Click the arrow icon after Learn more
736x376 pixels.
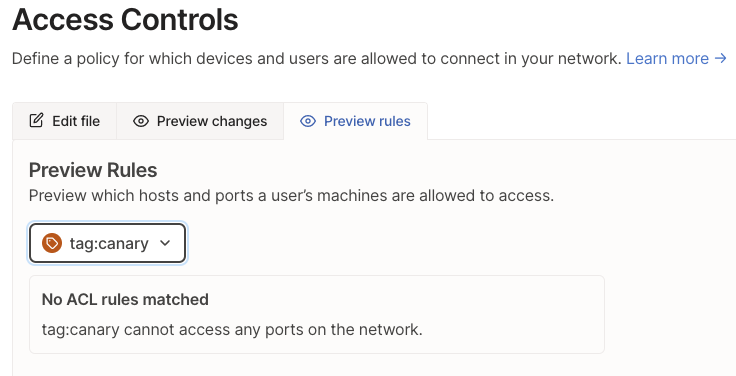click(x=721, y=59)
